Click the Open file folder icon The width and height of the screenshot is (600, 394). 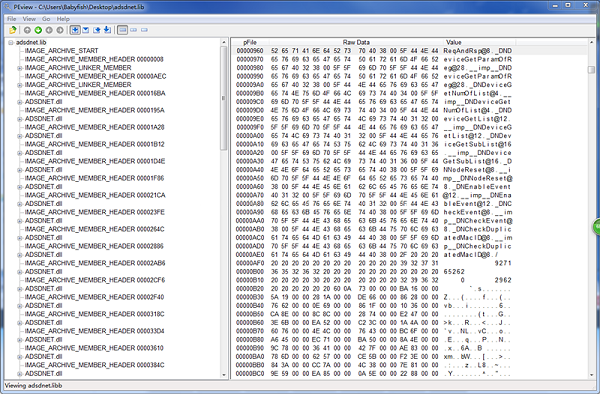click(13, 30)
